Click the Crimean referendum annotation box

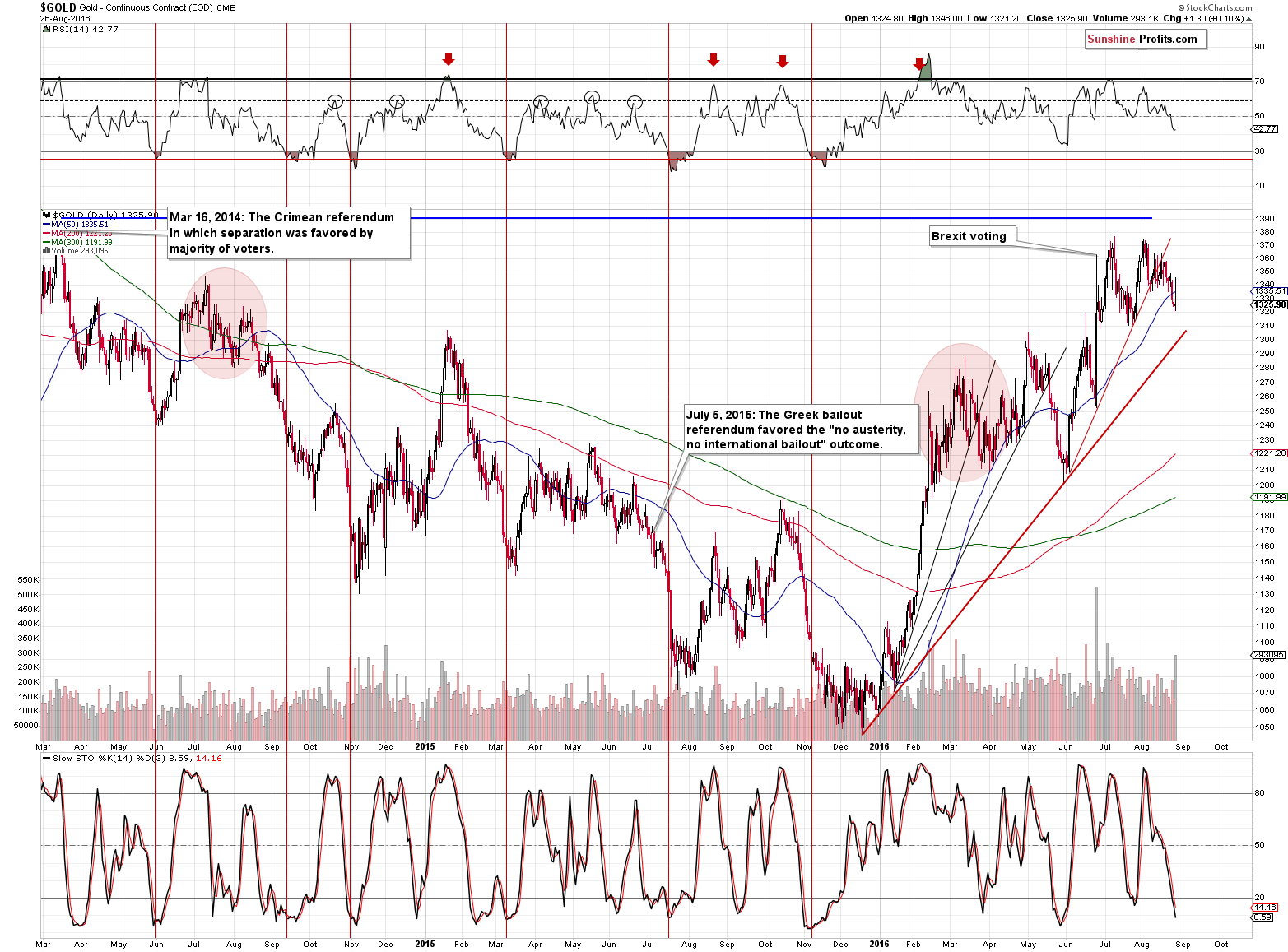288,233
